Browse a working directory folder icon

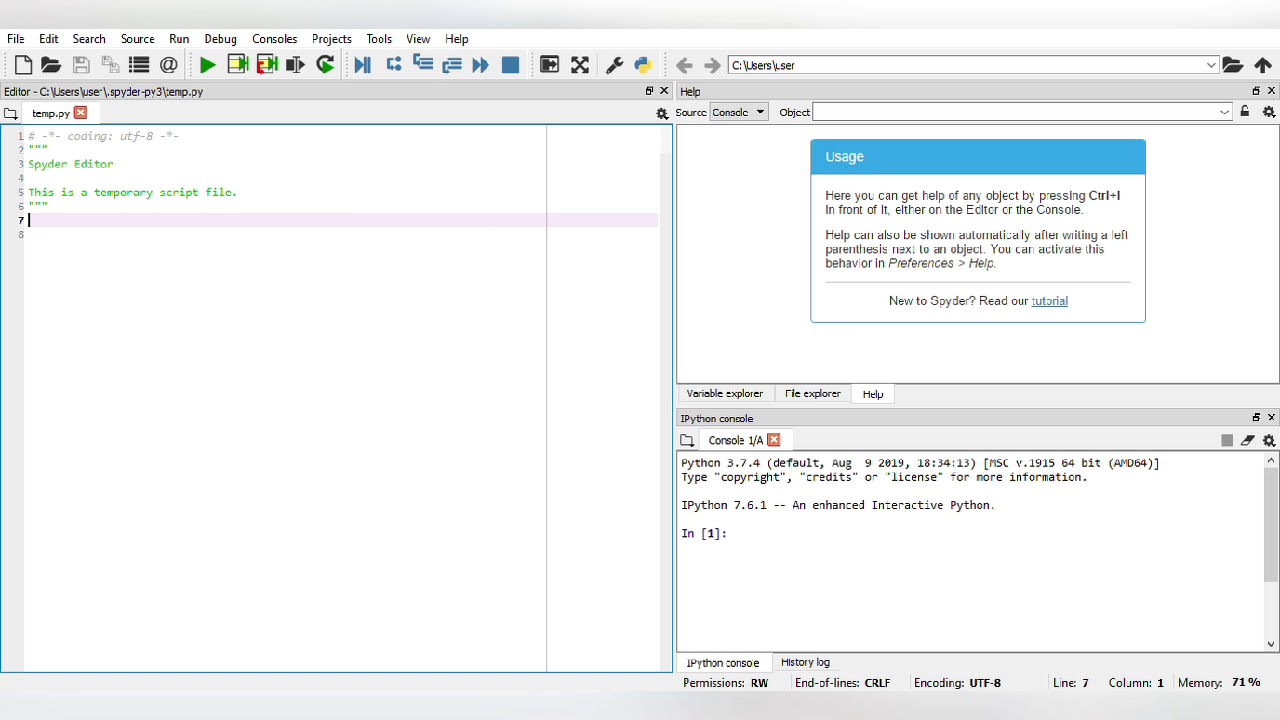tap(1233, 65)
